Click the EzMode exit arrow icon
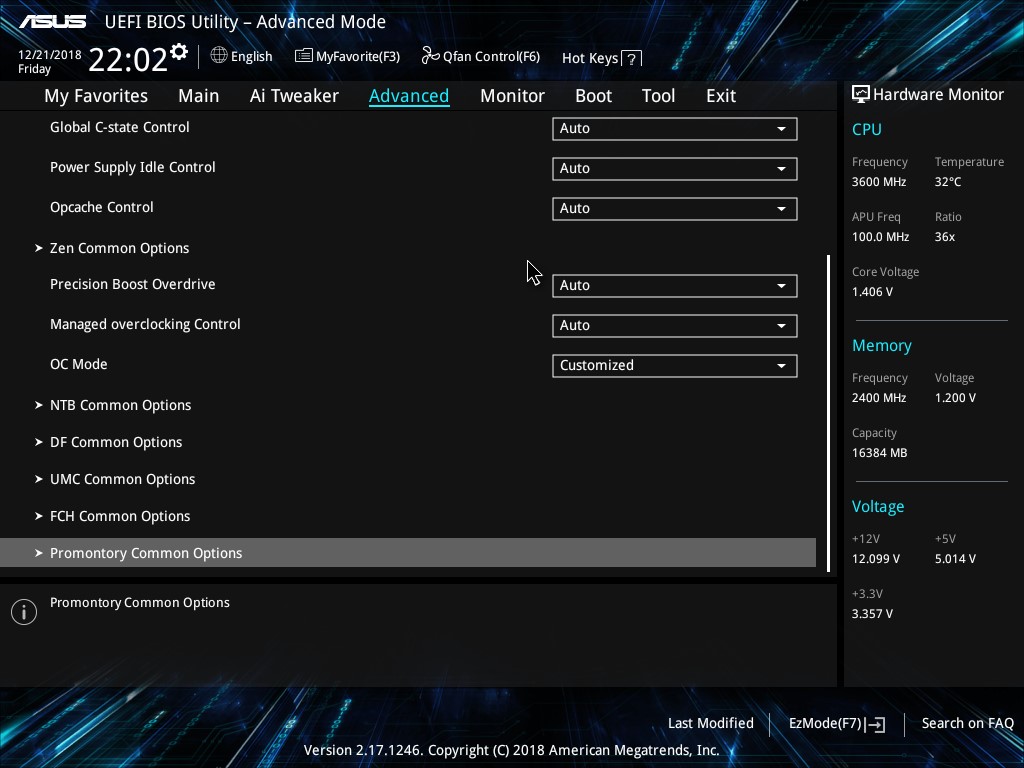This screenshot has width=1024, height=768. pos(876,724)
